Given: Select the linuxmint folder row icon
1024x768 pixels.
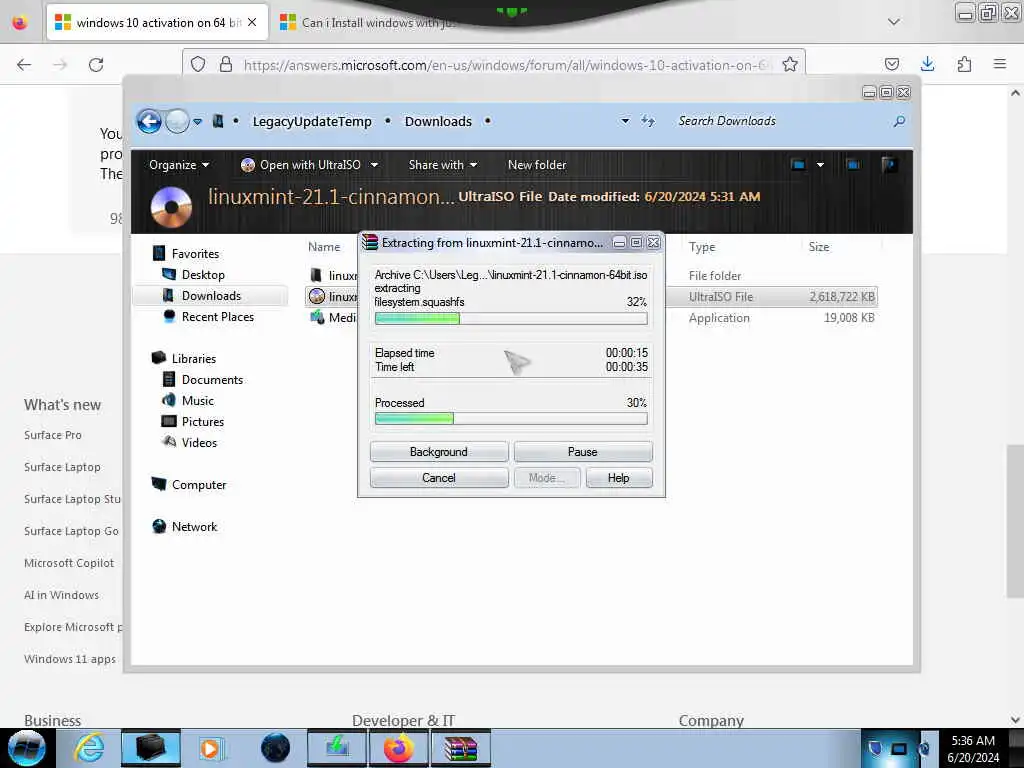Looking at the screenshot, I should pos(316,276).
